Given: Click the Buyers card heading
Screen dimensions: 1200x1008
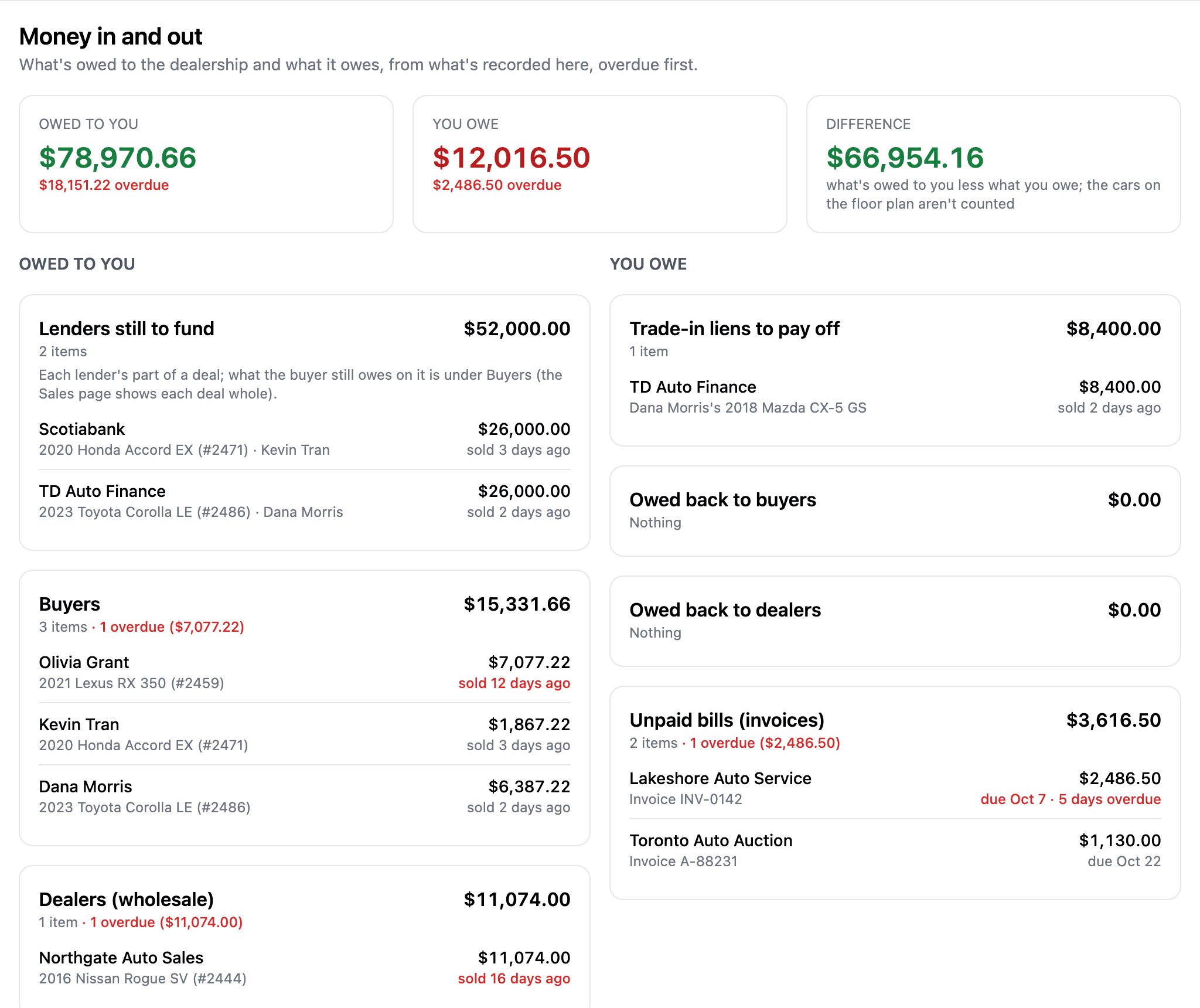Looking at the screenshot, I should [69, 604].
